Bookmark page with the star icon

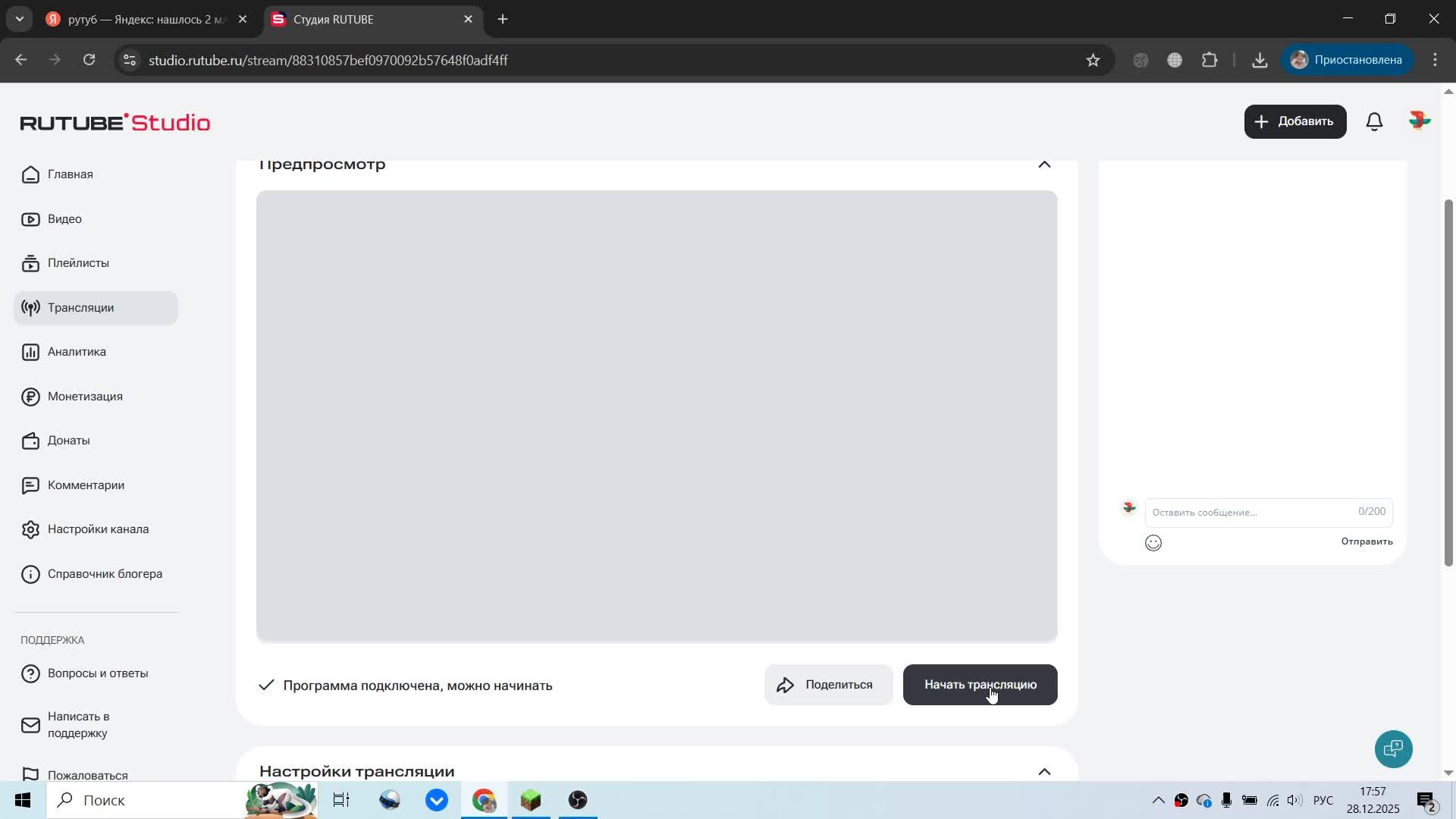pos(1093,60)
